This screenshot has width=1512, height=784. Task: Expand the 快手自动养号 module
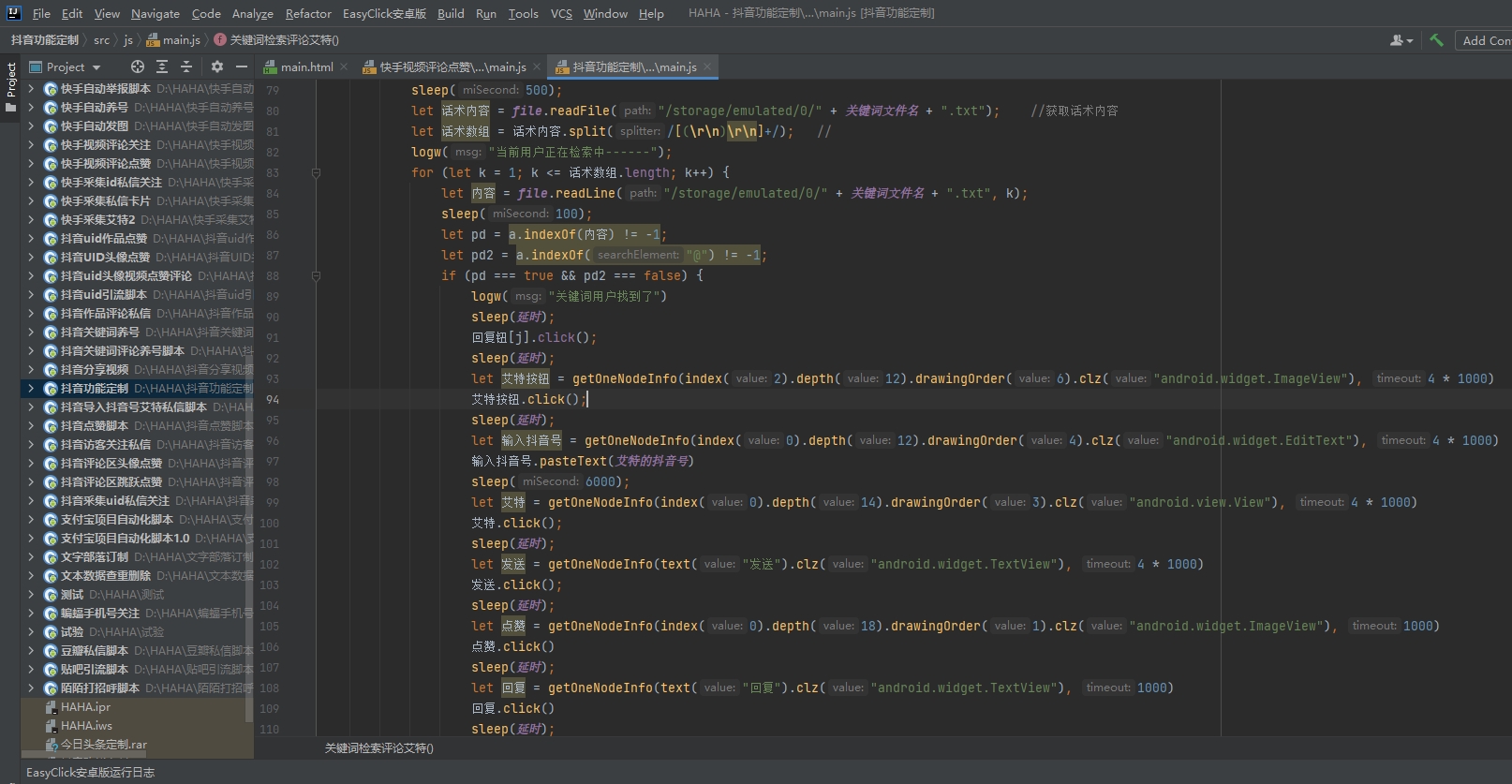30,108
